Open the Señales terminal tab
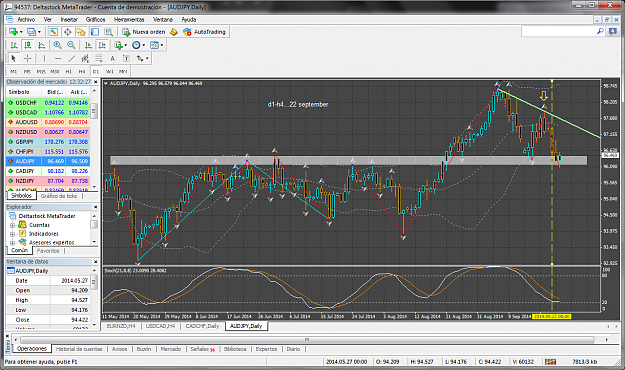625x370 pixels. [x=202, y=349]
